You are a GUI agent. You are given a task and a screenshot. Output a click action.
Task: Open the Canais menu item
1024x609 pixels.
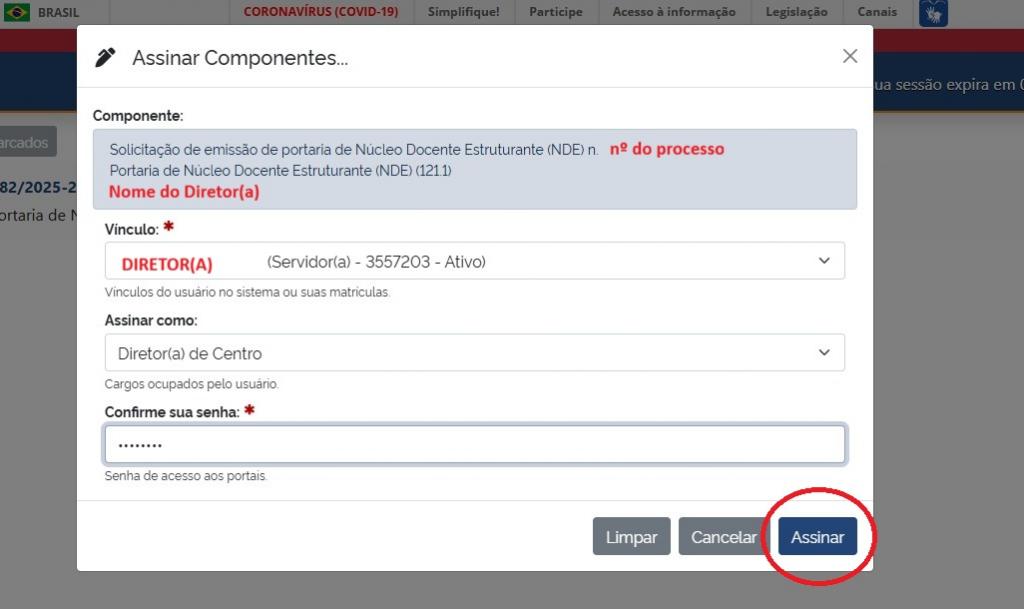877,12
